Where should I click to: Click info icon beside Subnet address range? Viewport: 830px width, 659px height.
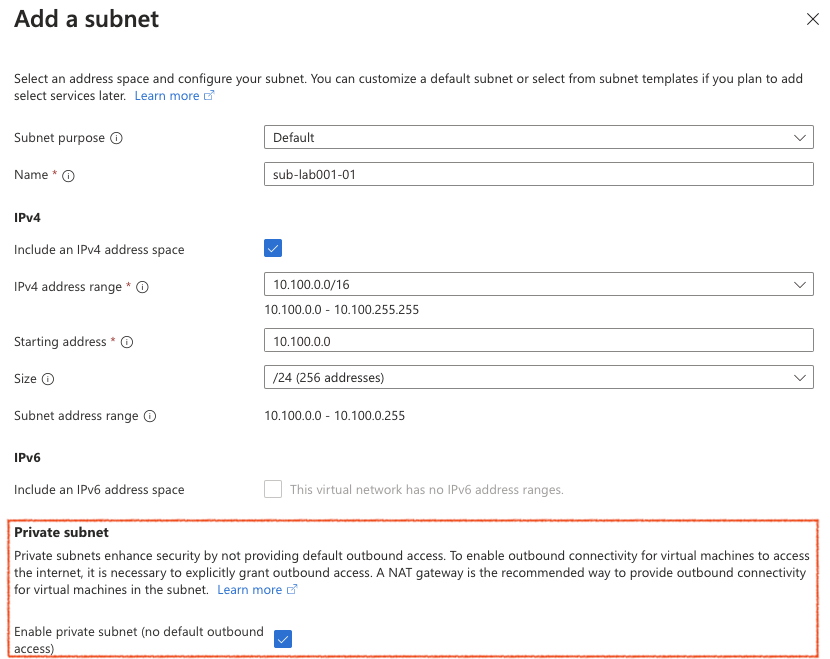coord(150,416)
